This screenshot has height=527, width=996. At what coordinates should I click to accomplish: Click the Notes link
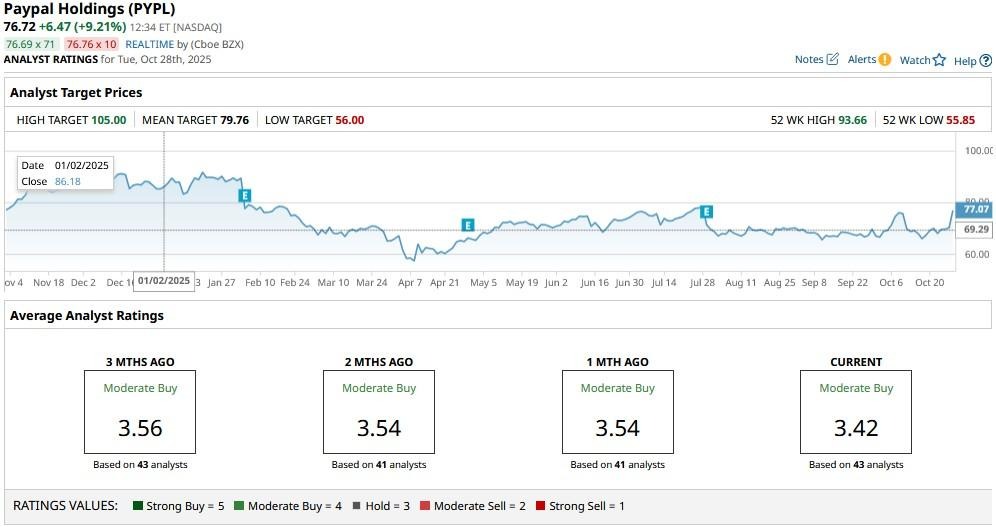(809, 59)
